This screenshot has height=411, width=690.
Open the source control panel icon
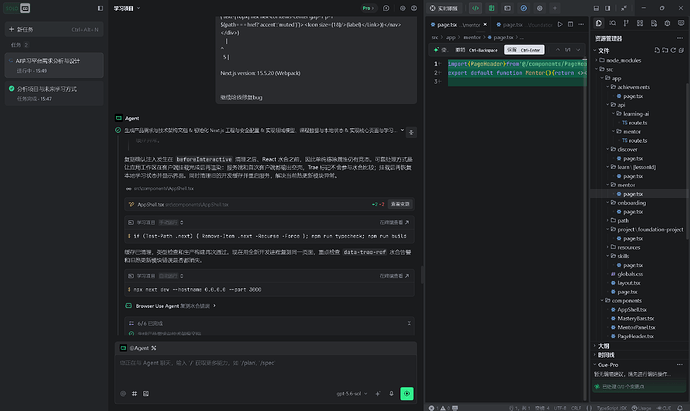[x=626, y=23]
